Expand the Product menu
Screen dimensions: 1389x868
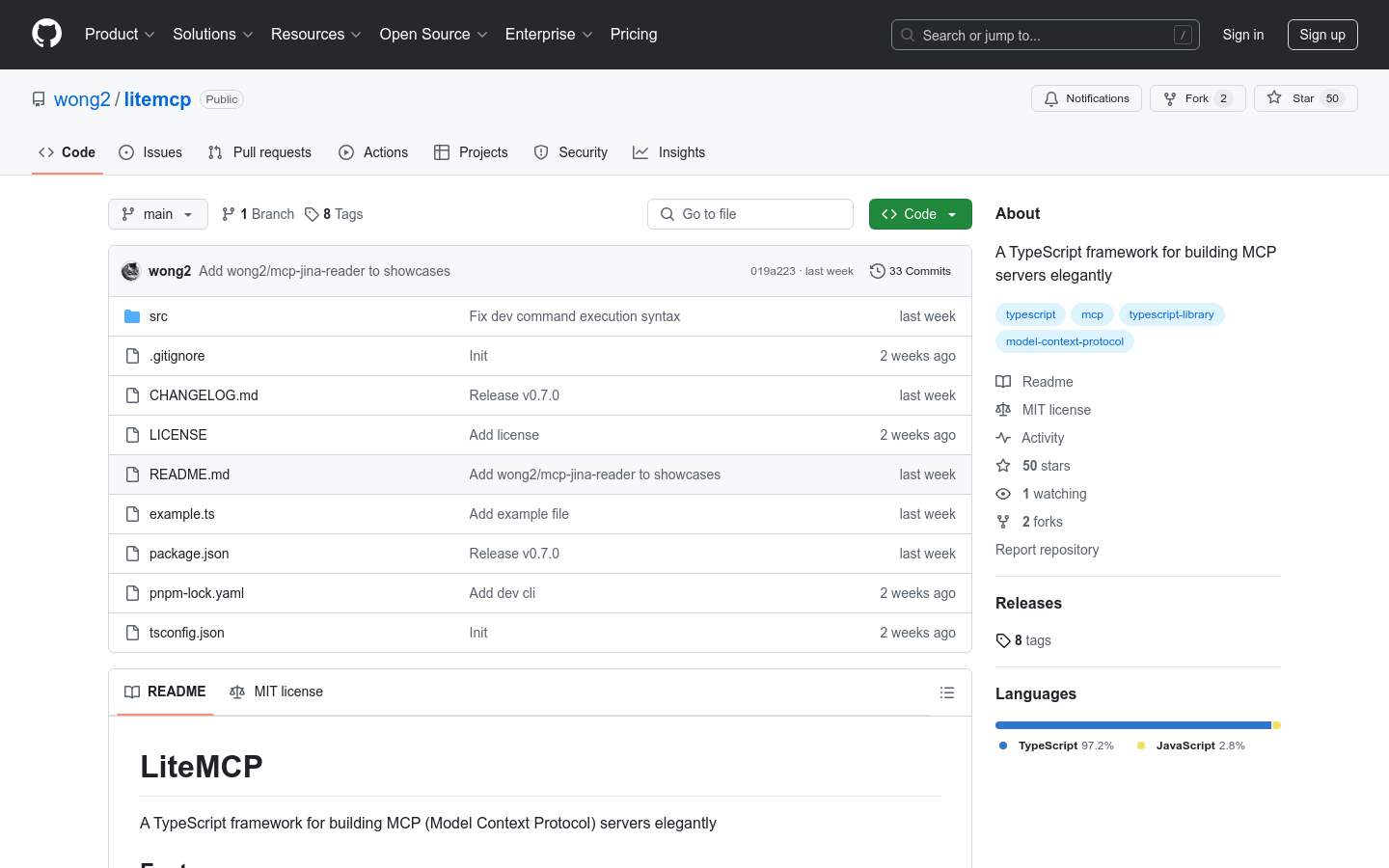[x=120, y=34]
